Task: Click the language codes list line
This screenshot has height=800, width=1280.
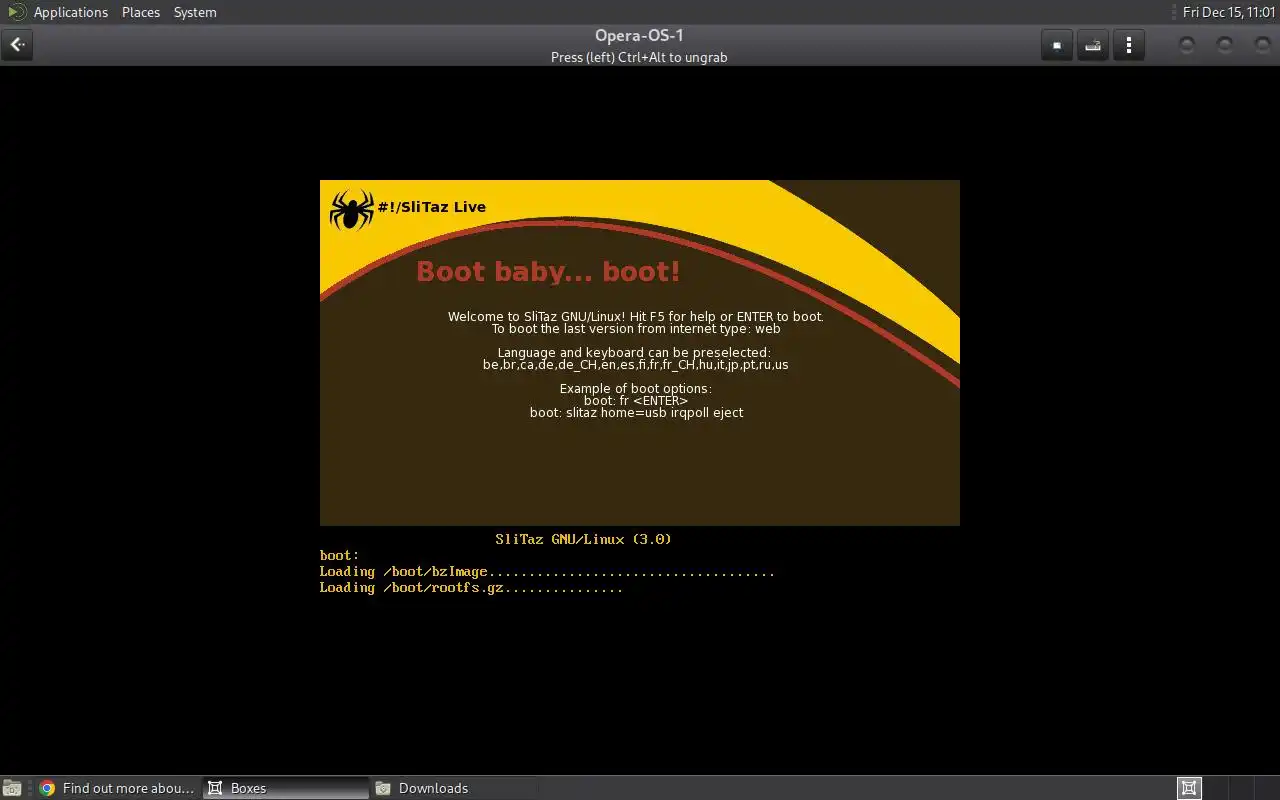Action: 636,365
